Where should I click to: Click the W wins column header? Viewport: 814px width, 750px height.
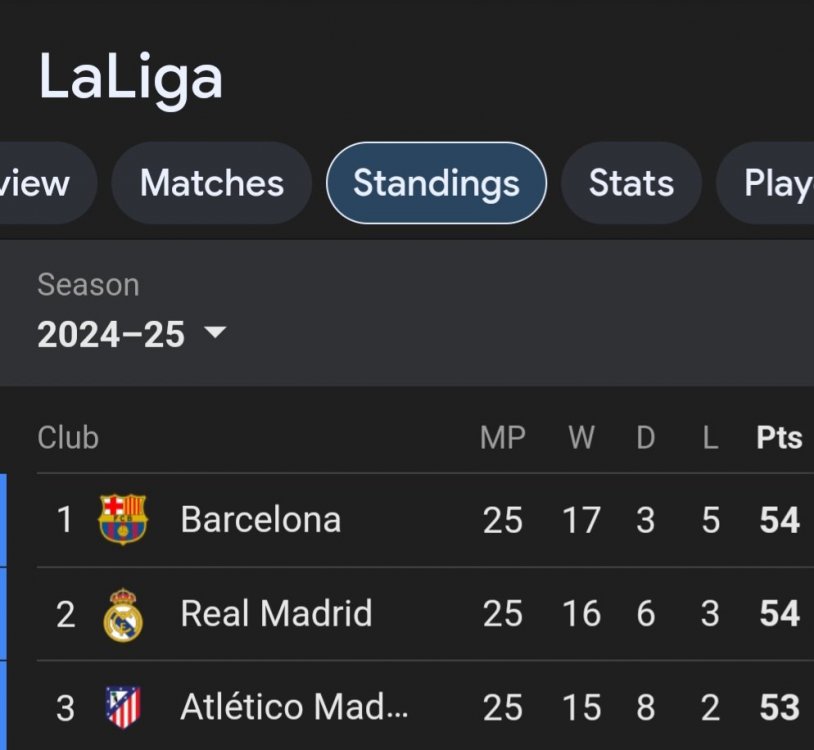581,438
